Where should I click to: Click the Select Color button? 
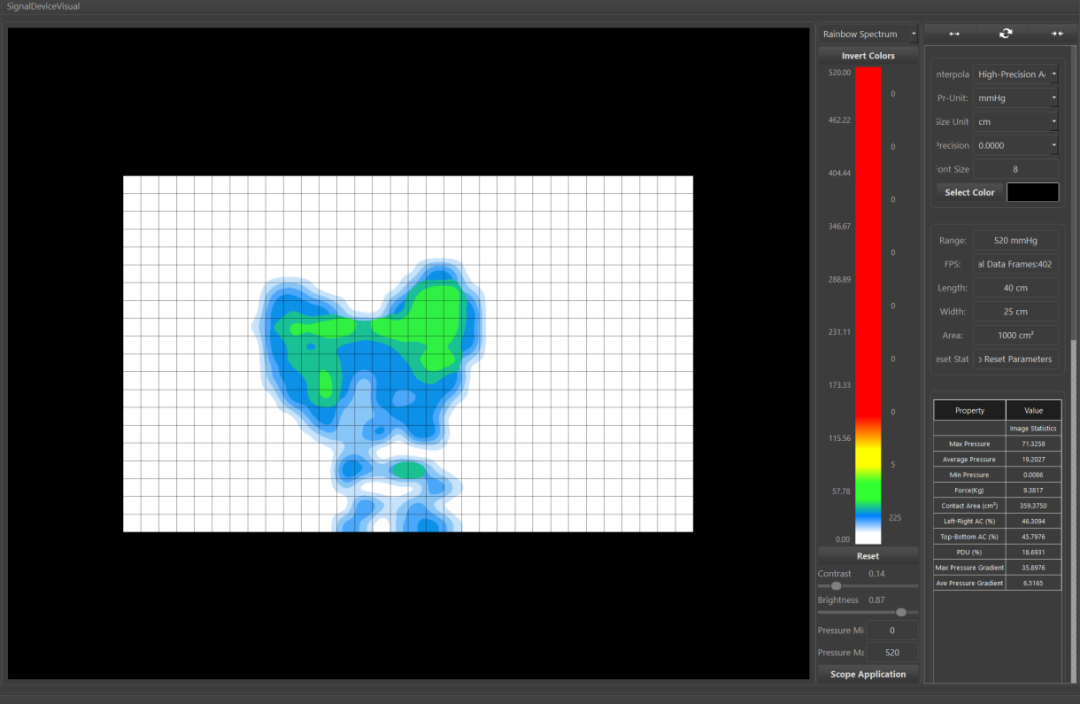(x=969, y=192)
